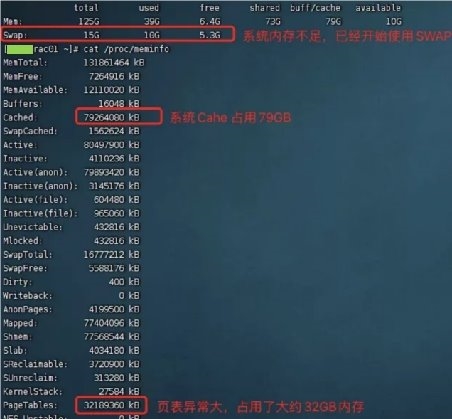Click the MemTotal line

[74, 63]
